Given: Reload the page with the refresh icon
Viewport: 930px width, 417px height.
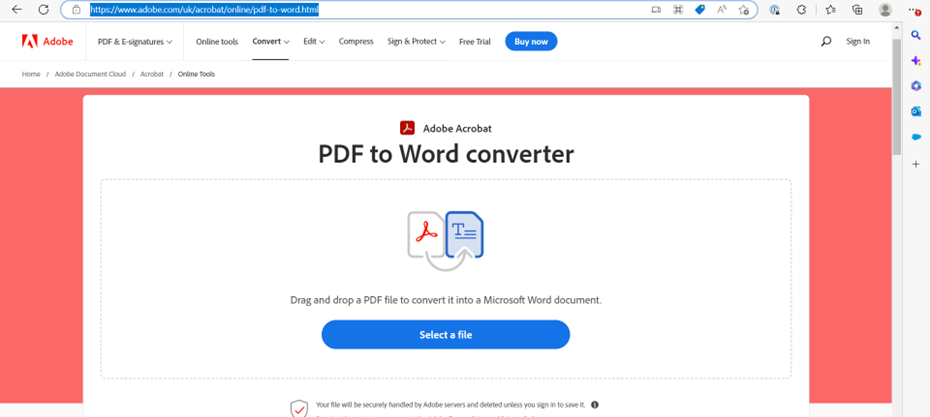Looking at the screenshot, I should pos(43,9).
